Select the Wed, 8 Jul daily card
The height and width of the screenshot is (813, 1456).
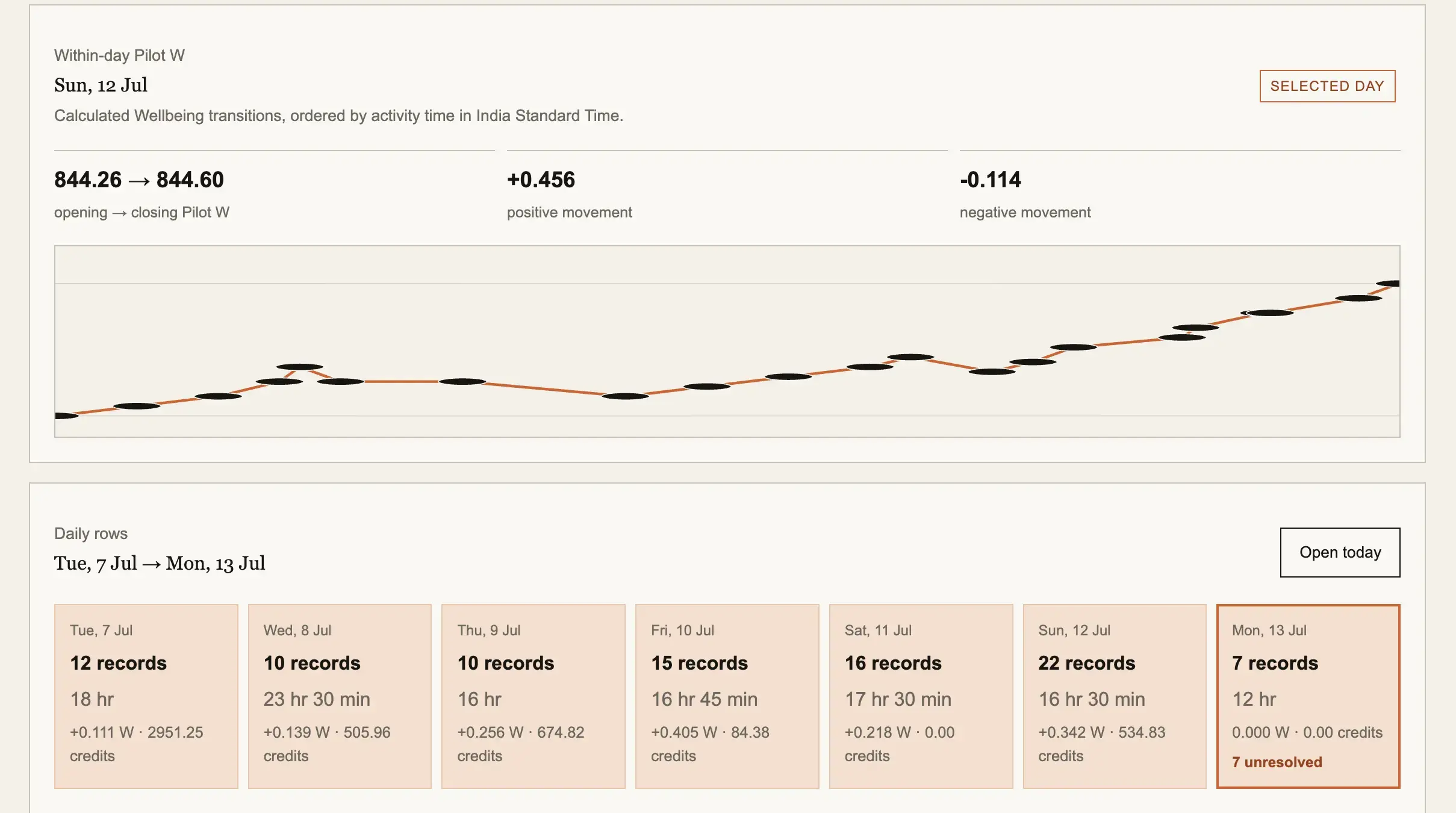point(340,696)
